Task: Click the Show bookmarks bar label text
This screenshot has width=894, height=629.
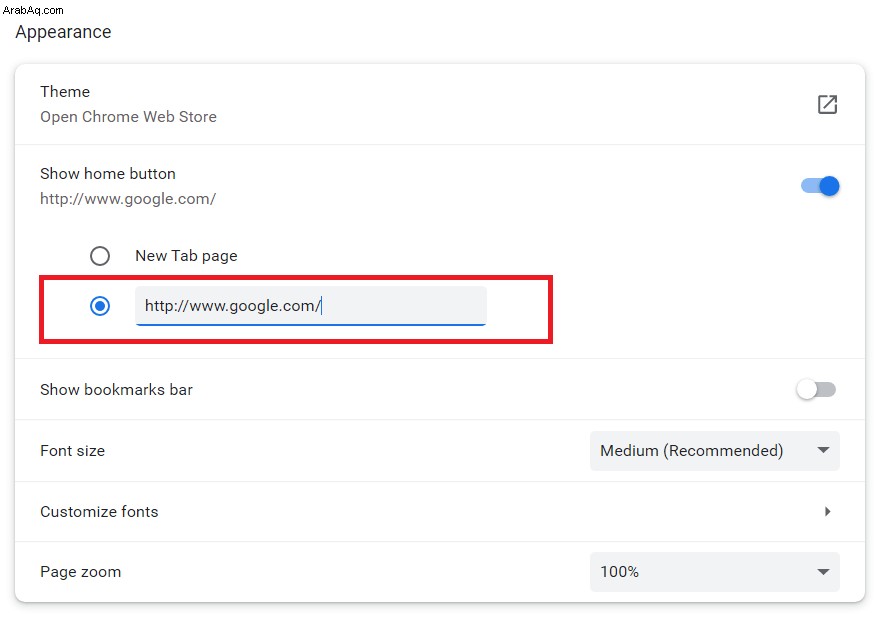Action: pos(116,389)
